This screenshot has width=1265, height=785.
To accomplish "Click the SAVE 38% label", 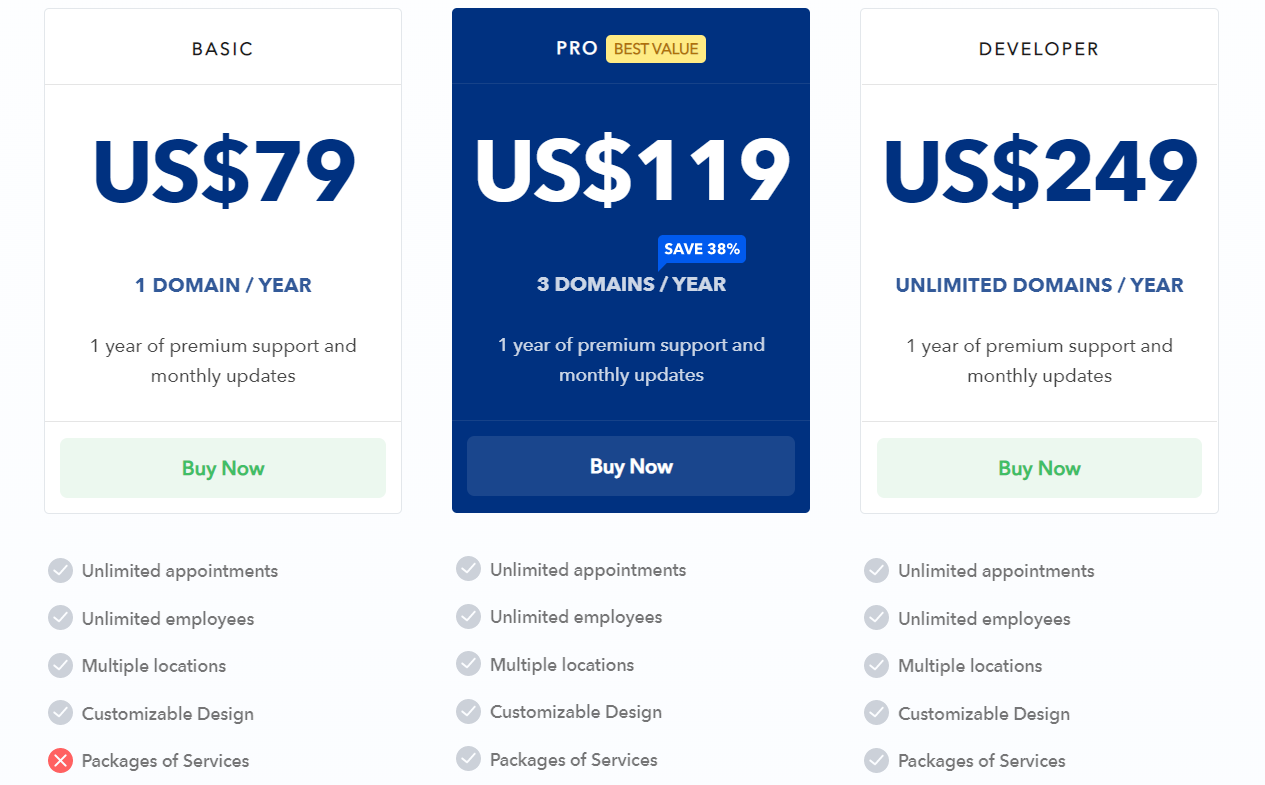I will [702, 250].
